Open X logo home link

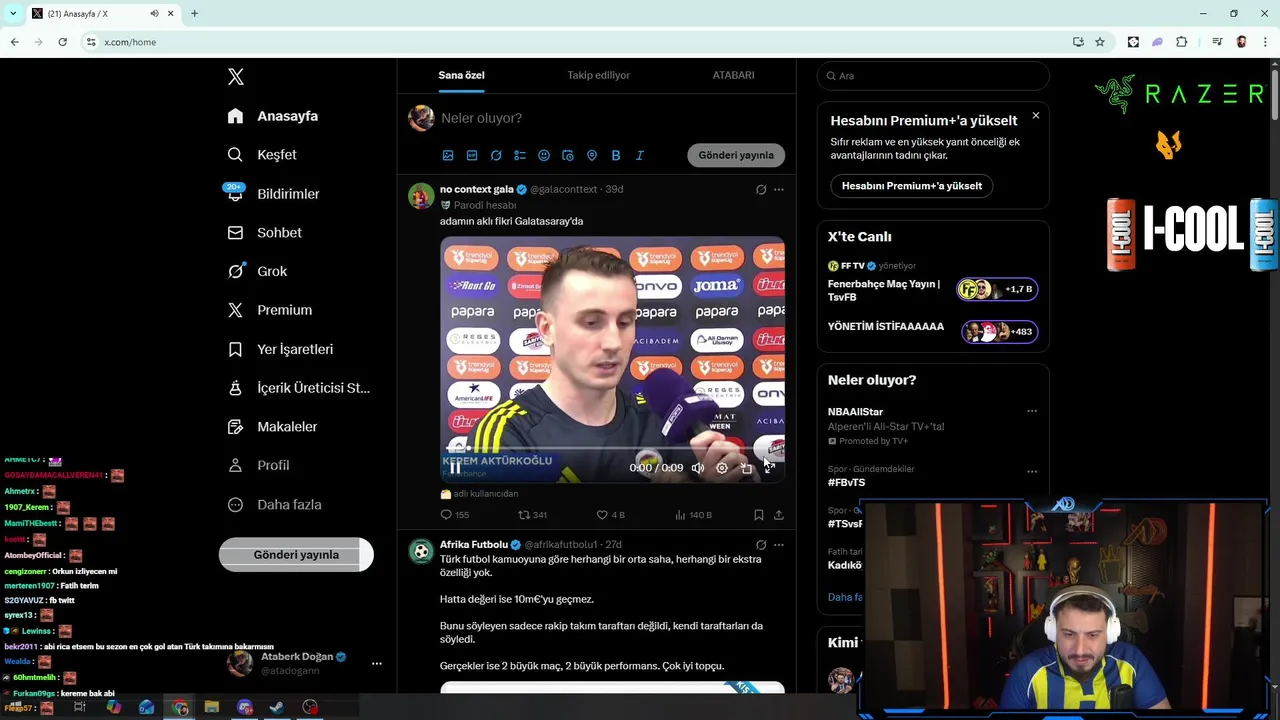pyautogui.click(x=235, y=77)
